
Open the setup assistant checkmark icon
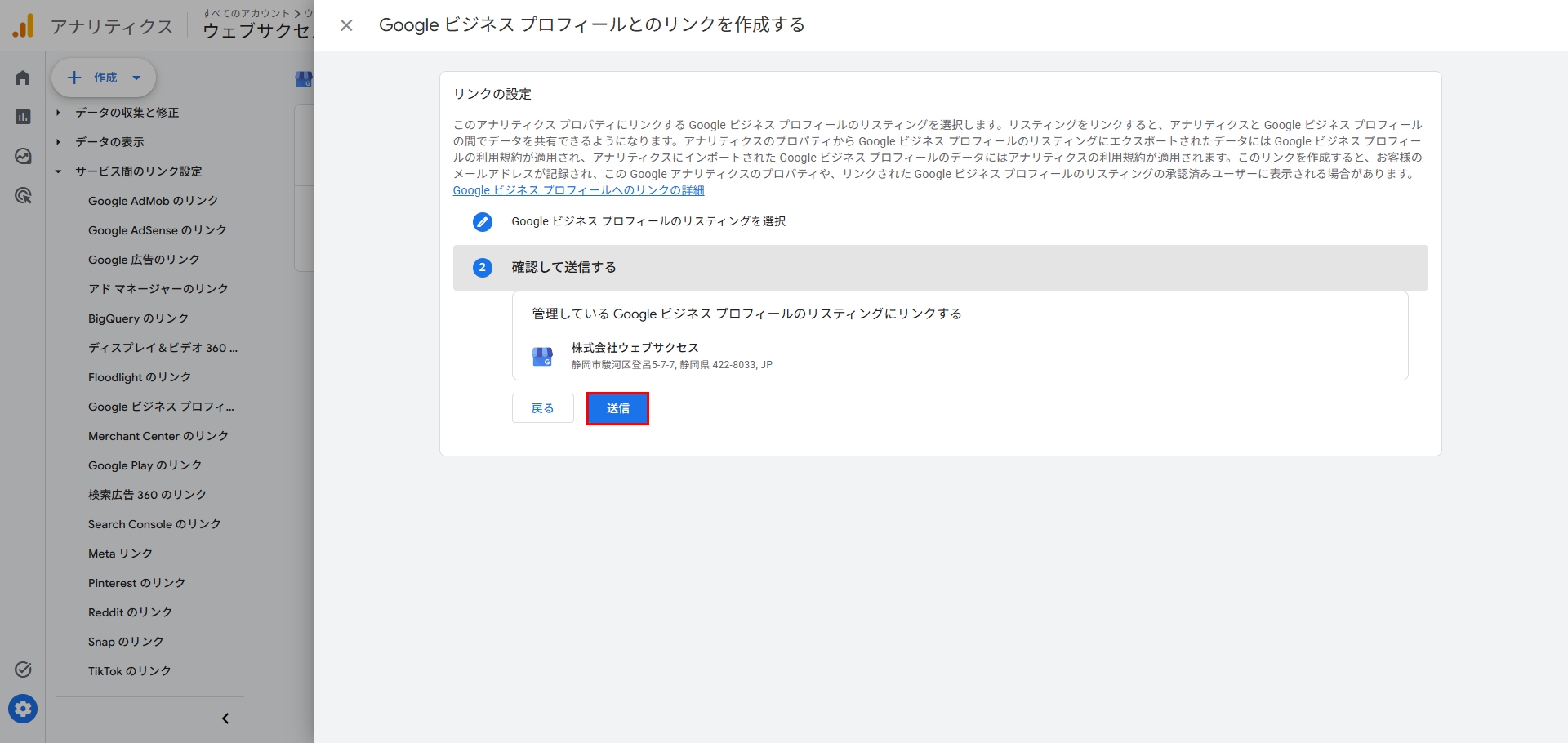[23, 670]
